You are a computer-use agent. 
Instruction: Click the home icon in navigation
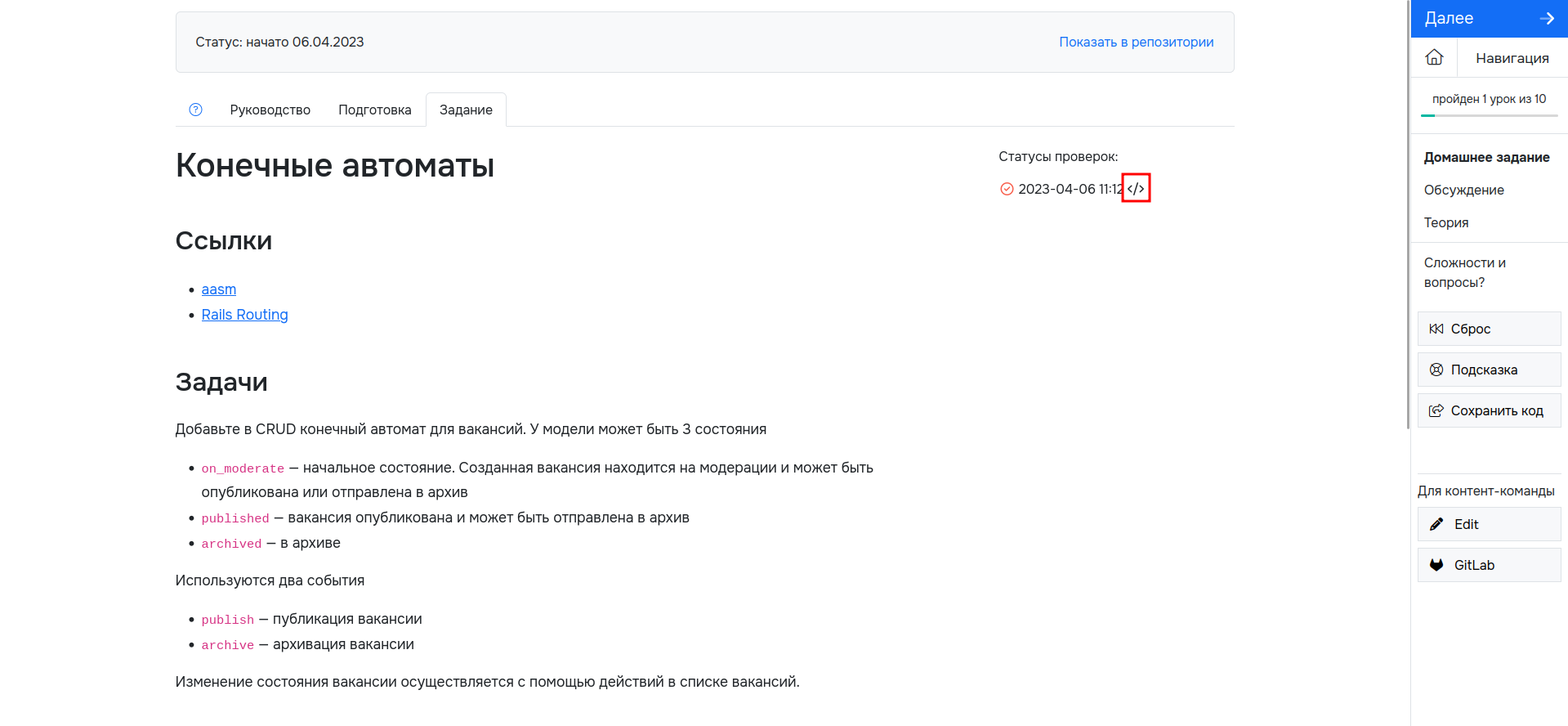pyautogui.click(x=1434, y=57)
